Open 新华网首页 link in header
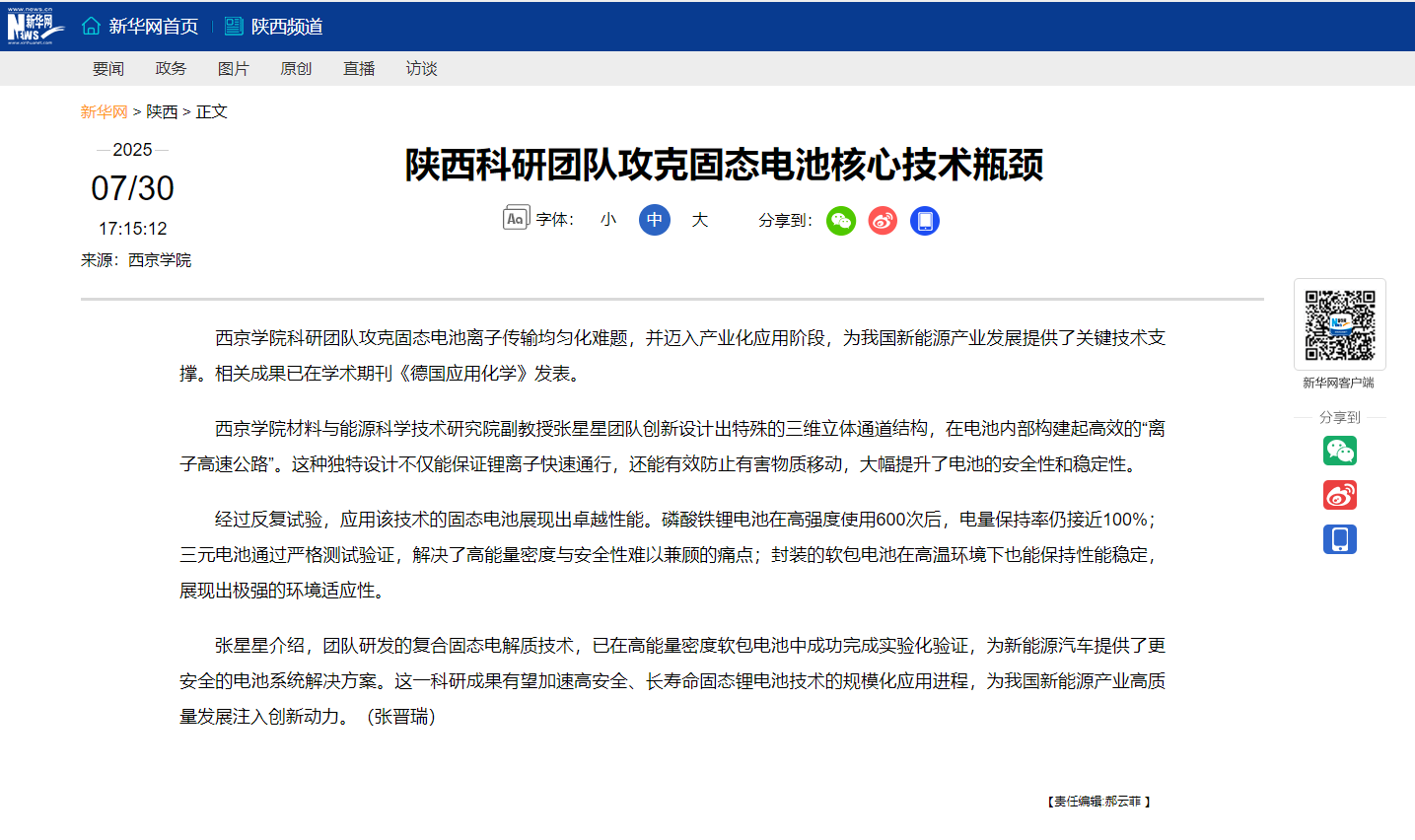 click(x=153, y=27)
